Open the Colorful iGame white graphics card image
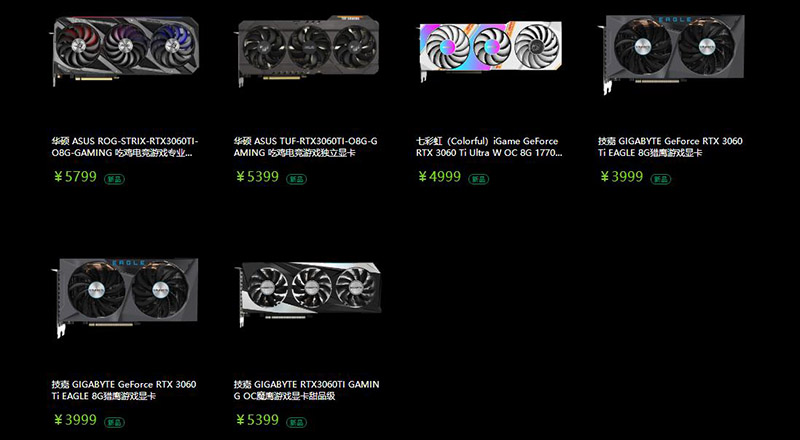Viewport: 800px width, 440px height. (489, 50)
